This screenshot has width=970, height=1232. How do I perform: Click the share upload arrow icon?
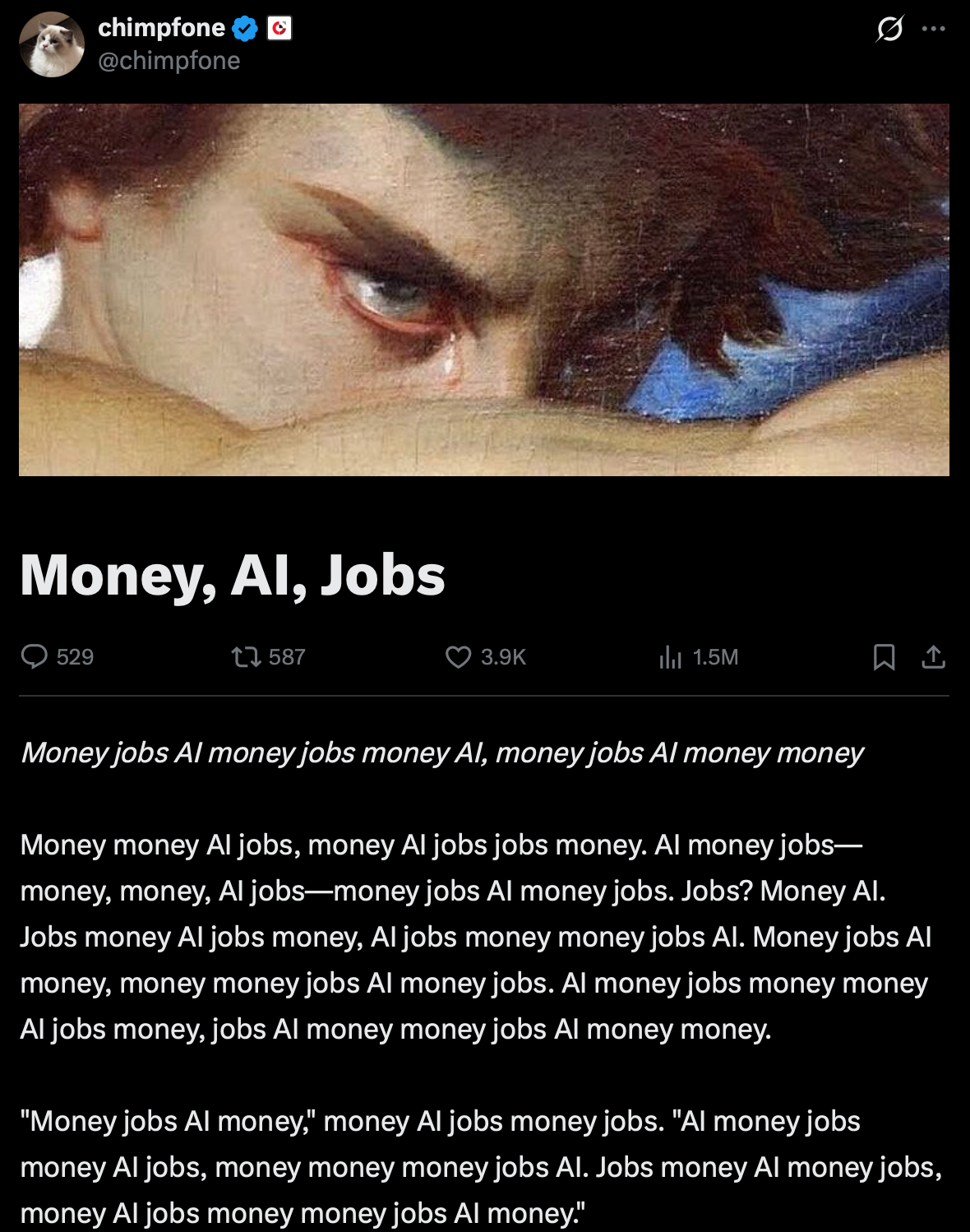[934, 657]
